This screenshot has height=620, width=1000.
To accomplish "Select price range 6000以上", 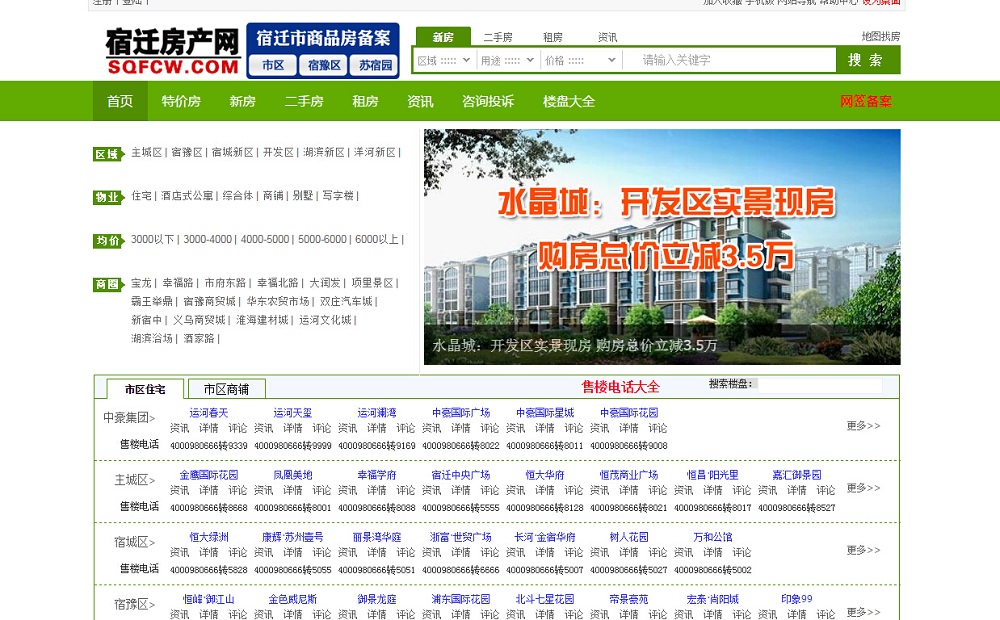I will 376,239.
